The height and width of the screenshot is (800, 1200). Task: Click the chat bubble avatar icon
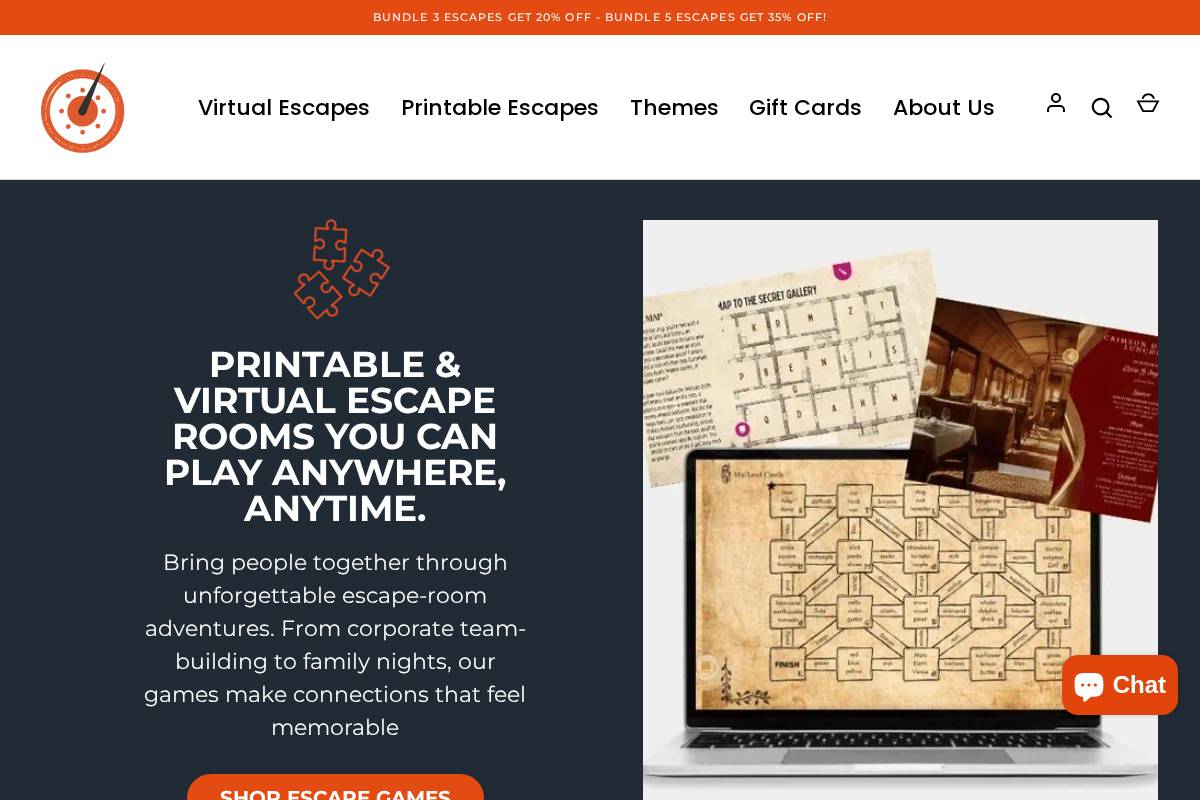coord(1090,685)
